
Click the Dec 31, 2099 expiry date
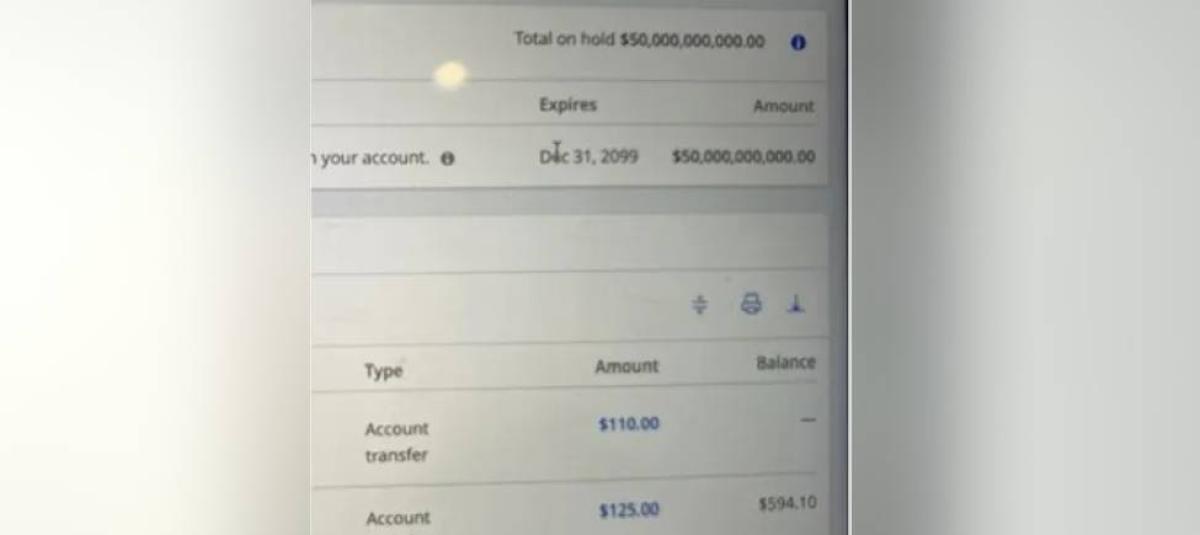coord(588,157)
